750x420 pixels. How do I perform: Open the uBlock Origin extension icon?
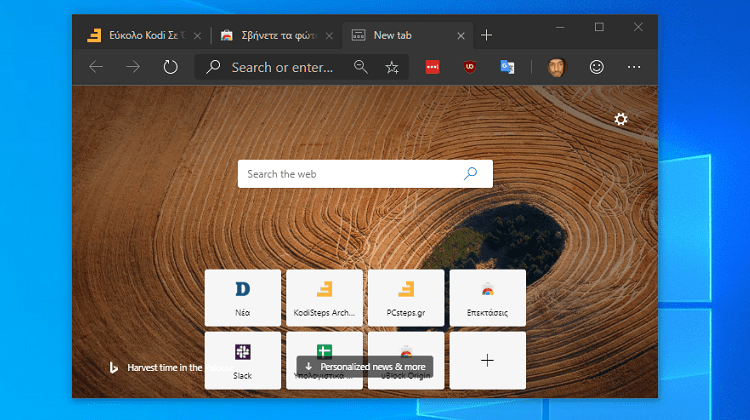pyautogui.click(x=468, y=67)
